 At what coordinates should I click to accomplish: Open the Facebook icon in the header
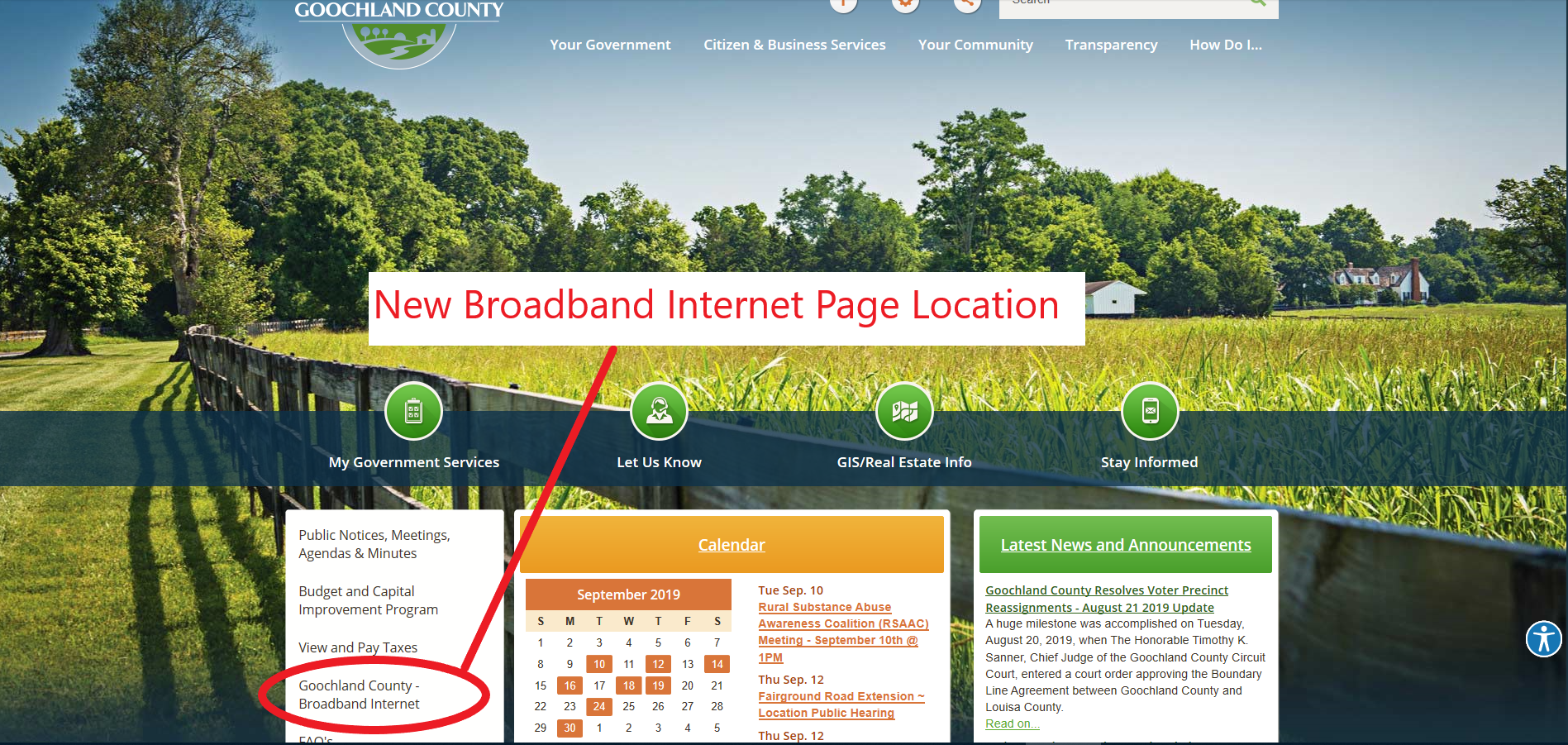(x=842, y=3)
